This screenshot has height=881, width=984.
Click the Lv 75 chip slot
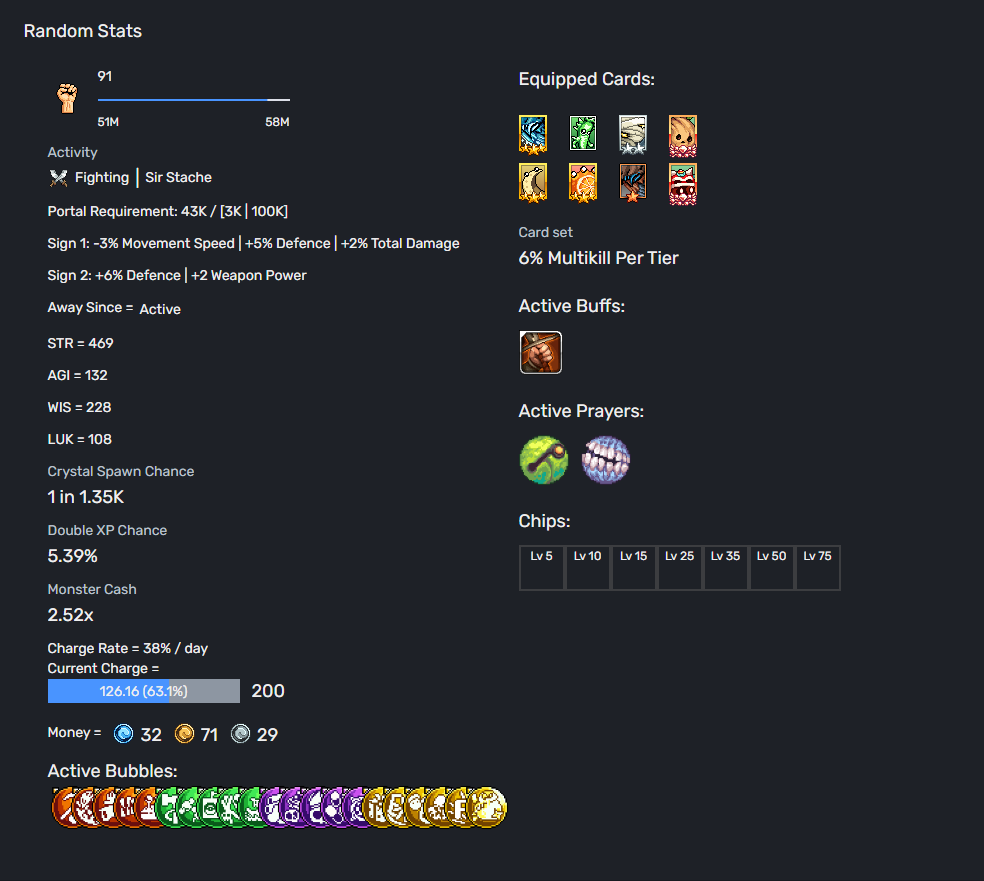pyautogui.click(x=818, y=568)
